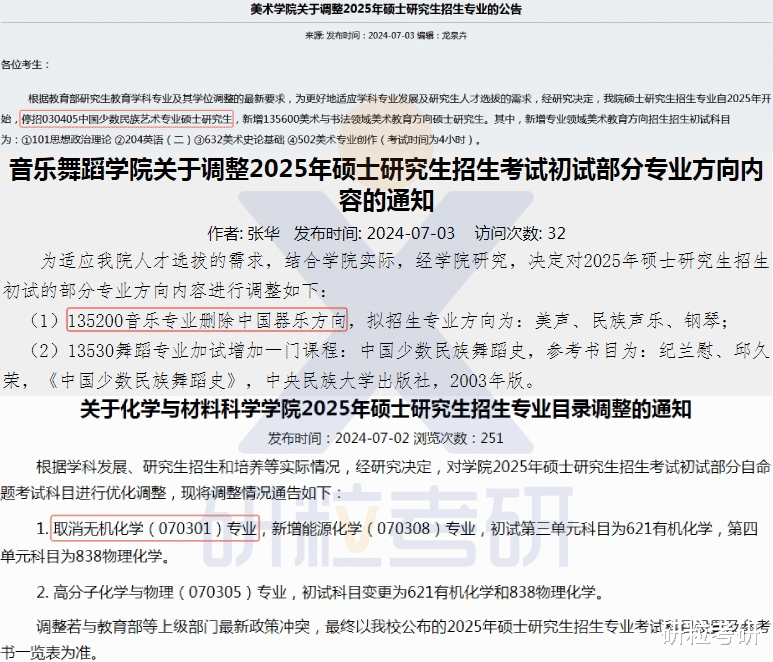Click the red-boxed 取消无机化学（070301）专业 text

pos(155,528)
